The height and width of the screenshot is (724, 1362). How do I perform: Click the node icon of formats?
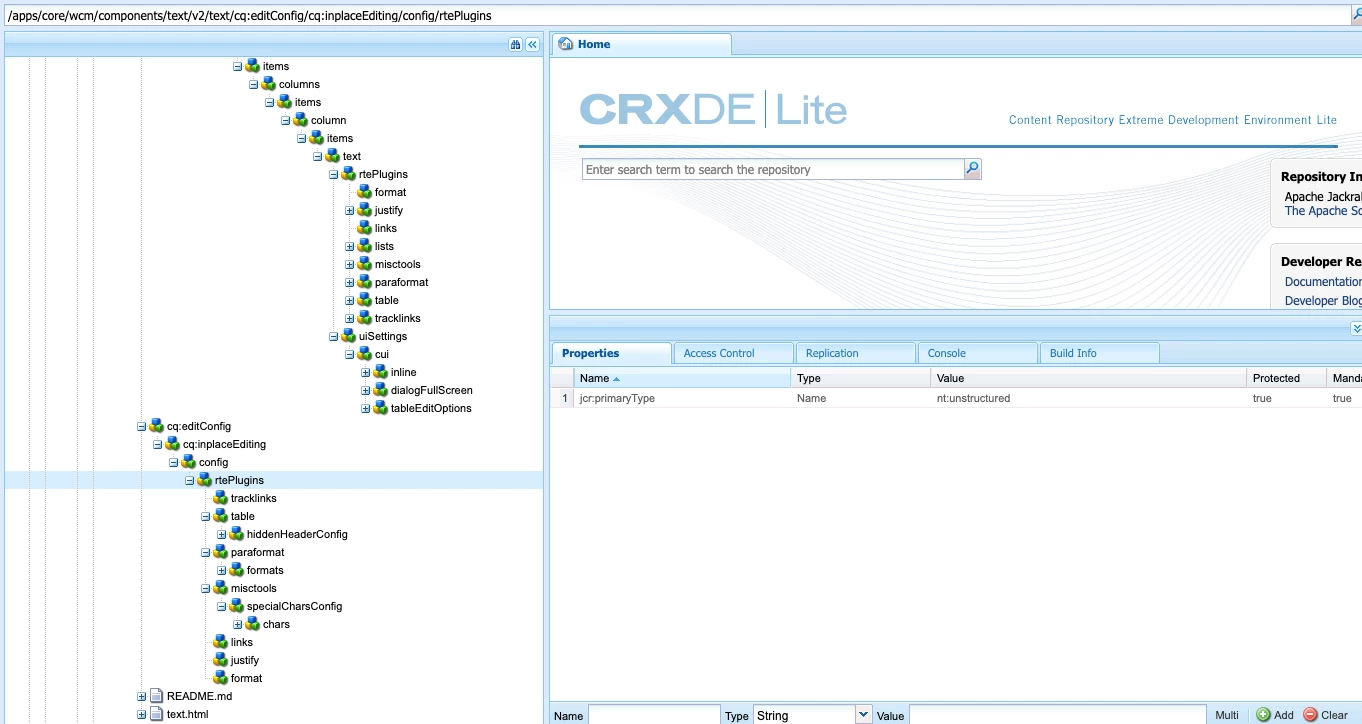(x=236, y=570)
